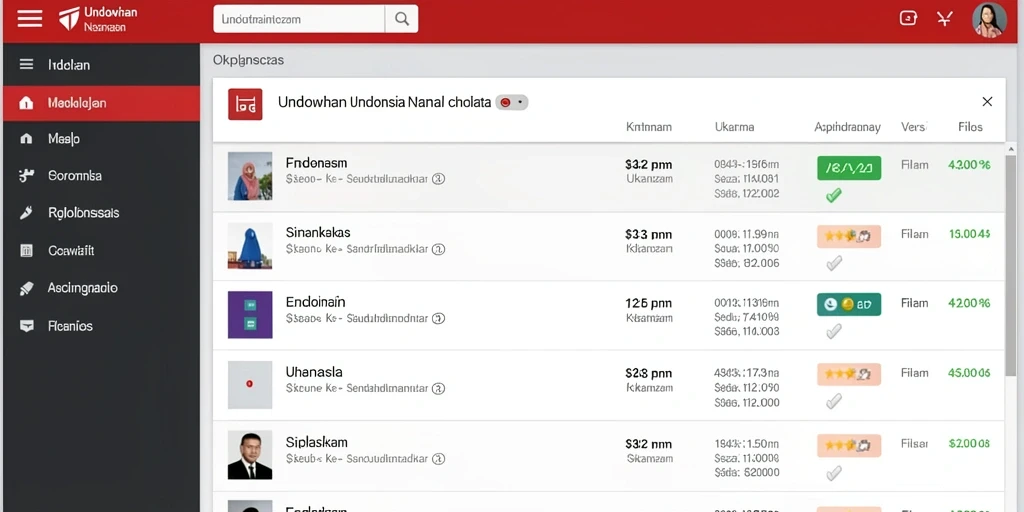
Task: Toggle the red switch beside panel title
Action: tap(511, 103)
